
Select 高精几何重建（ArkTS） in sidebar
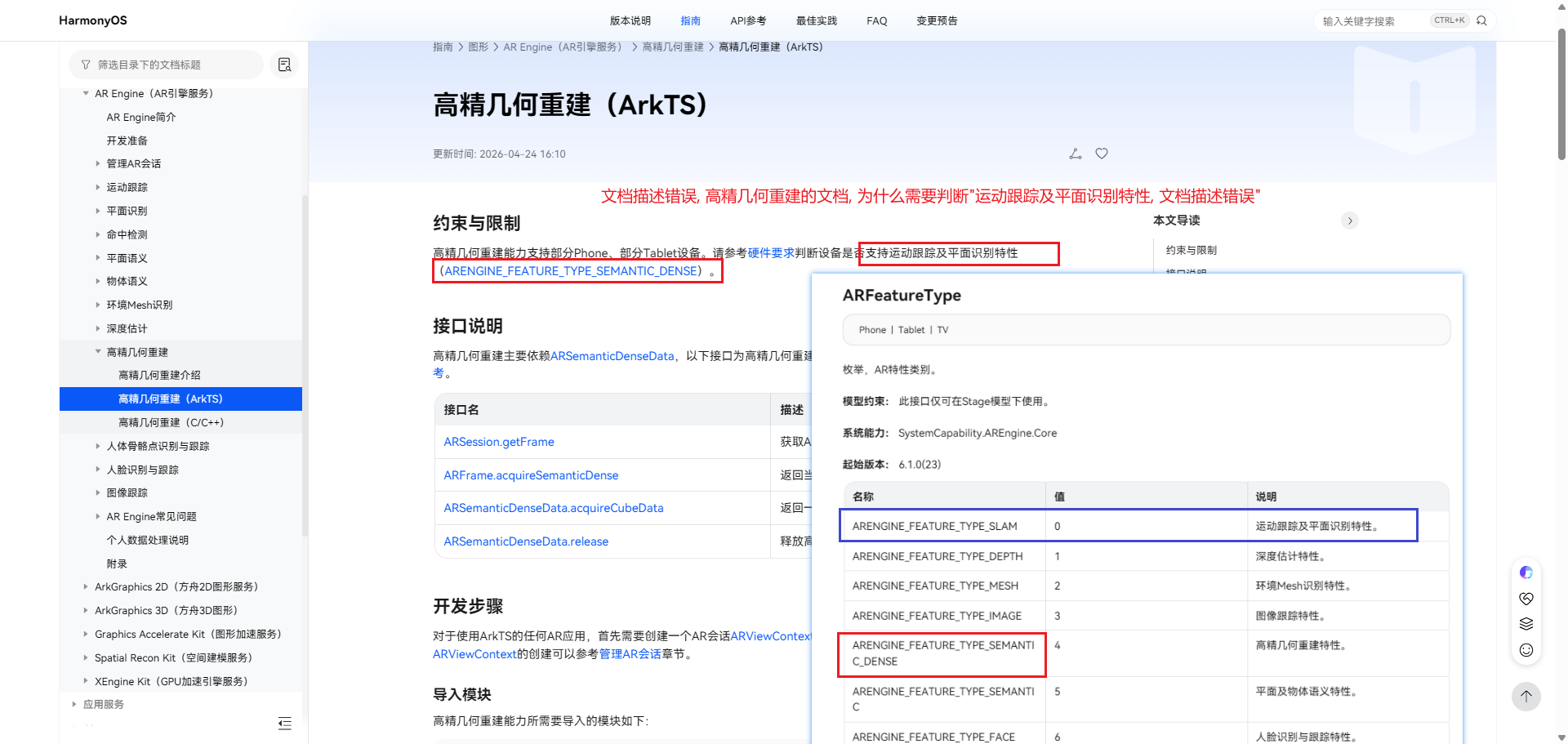pyautogui.click(x=180, y=399)
